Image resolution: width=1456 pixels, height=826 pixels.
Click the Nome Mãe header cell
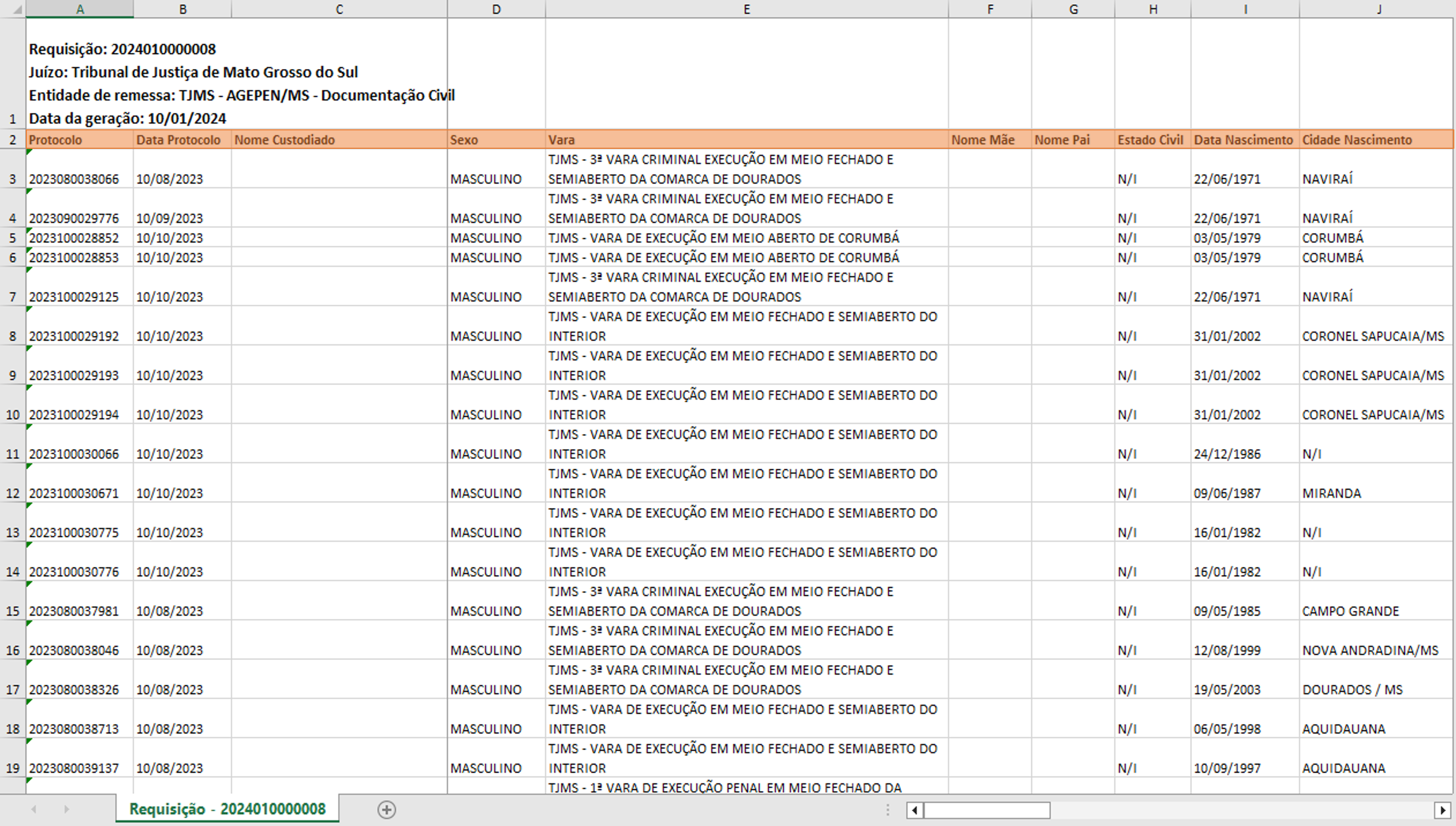(990, 139)
